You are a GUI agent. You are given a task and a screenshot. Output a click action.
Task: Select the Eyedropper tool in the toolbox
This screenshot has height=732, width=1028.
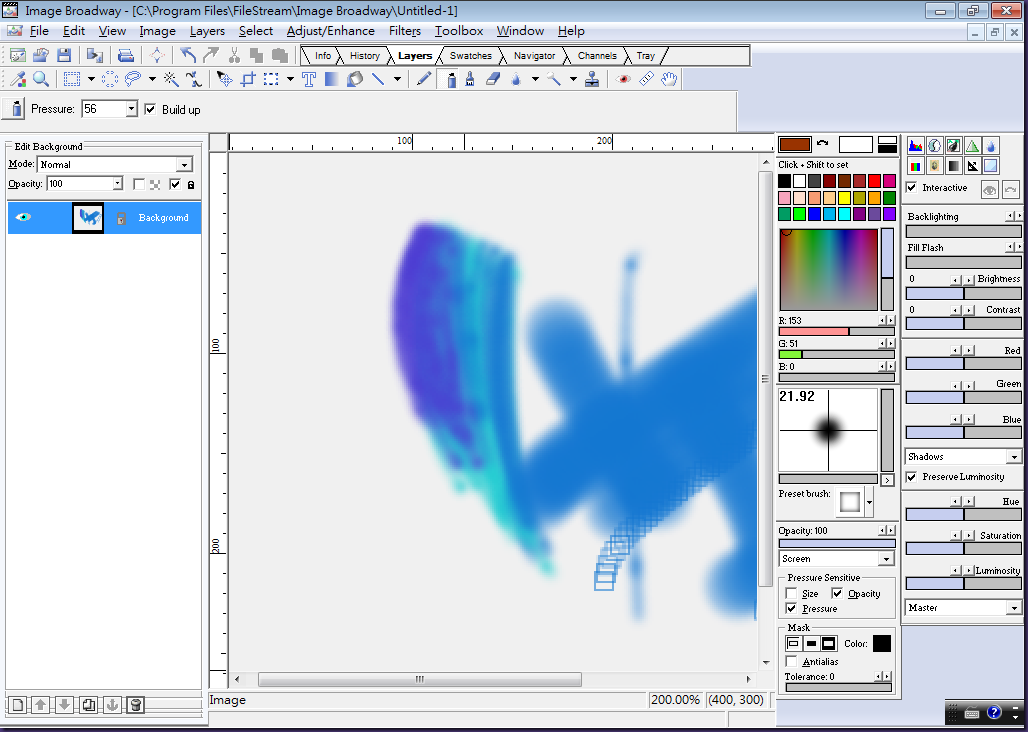tap(18, 79)
